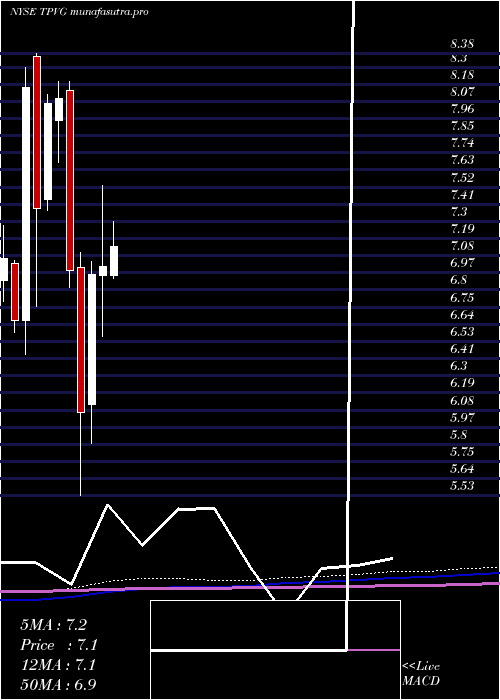
Task: Click the <<Live MACD label
Action: coord(421,673)
